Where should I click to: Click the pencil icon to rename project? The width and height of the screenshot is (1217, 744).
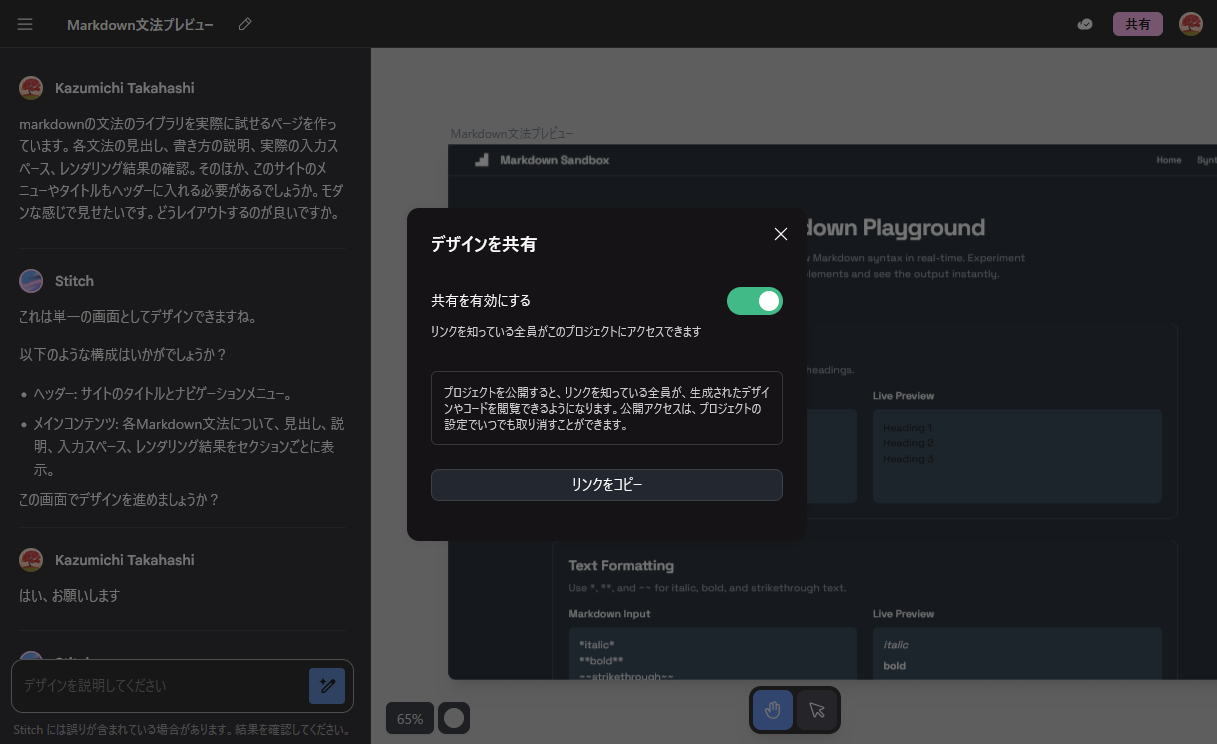245,24
